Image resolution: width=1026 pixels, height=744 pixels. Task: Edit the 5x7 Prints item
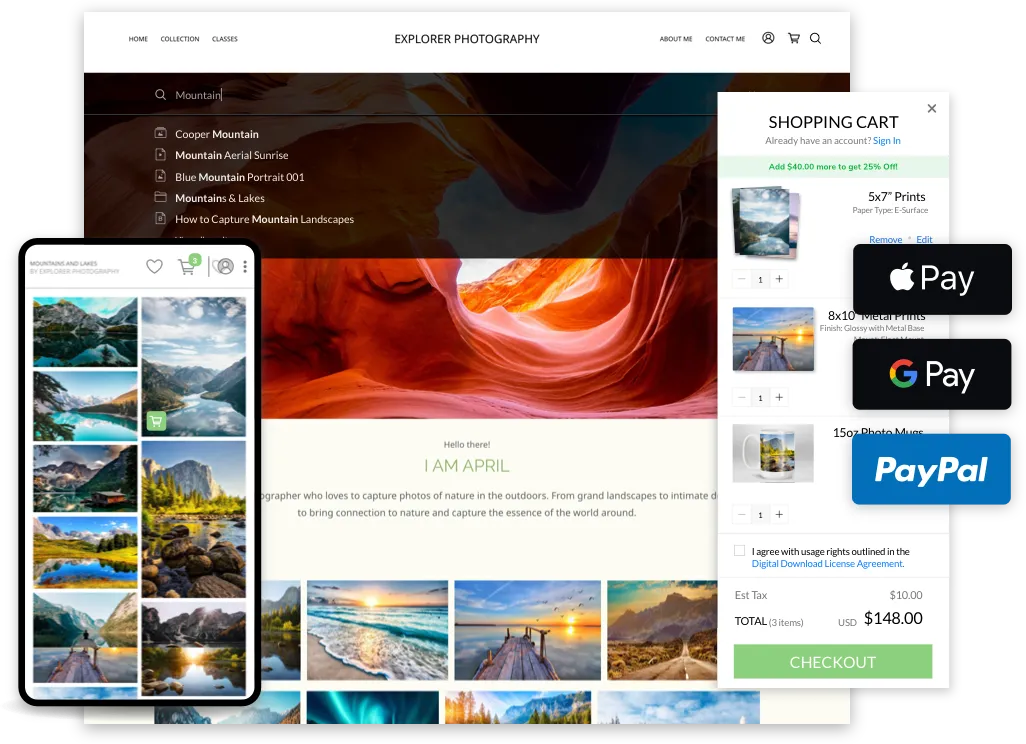[x=924, y=239]
